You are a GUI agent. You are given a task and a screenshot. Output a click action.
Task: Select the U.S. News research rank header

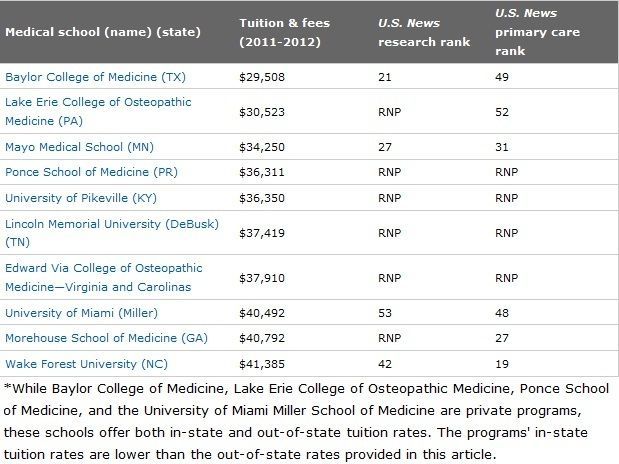pos(424,30)
